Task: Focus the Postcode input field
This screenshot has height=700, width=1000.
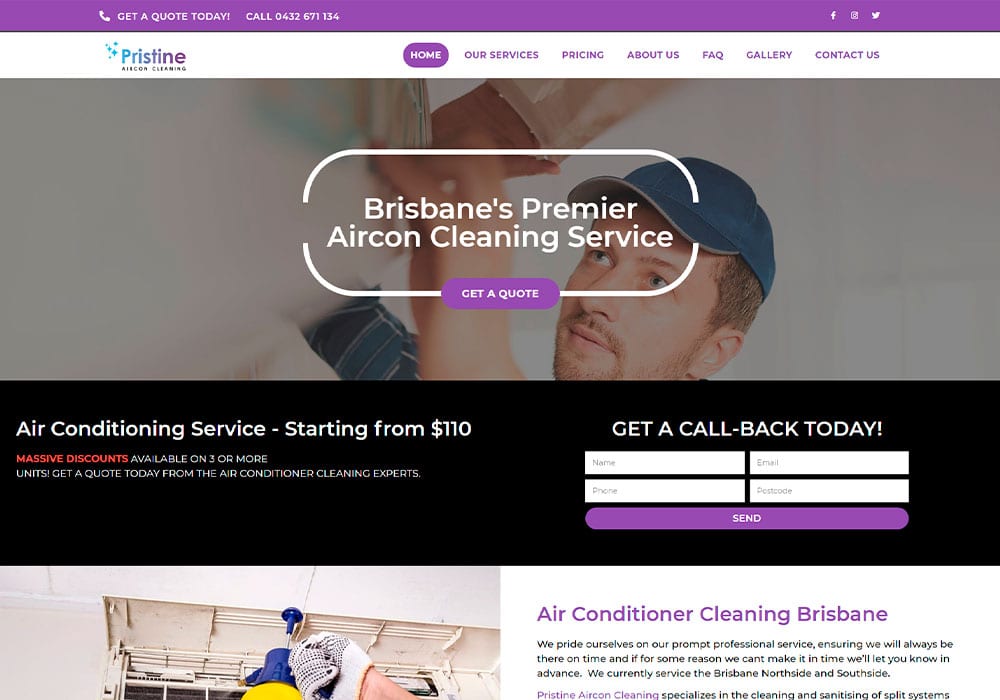Action: 829,491
